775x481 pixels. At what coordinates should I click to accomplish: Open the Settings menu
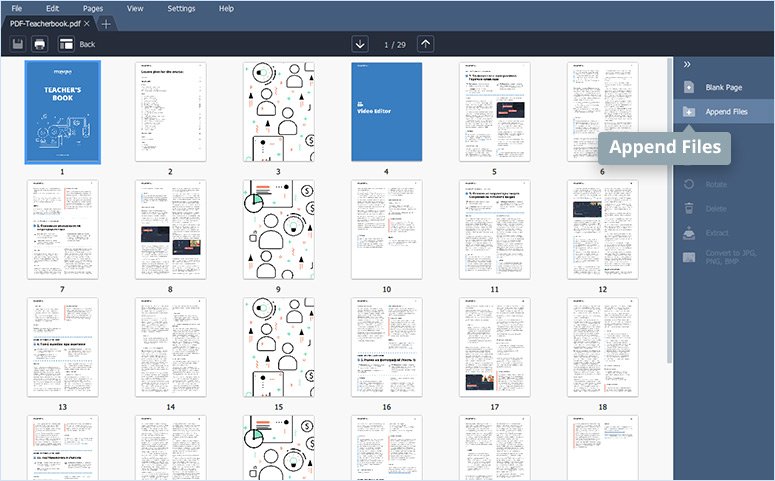click(x=181, y=8)
